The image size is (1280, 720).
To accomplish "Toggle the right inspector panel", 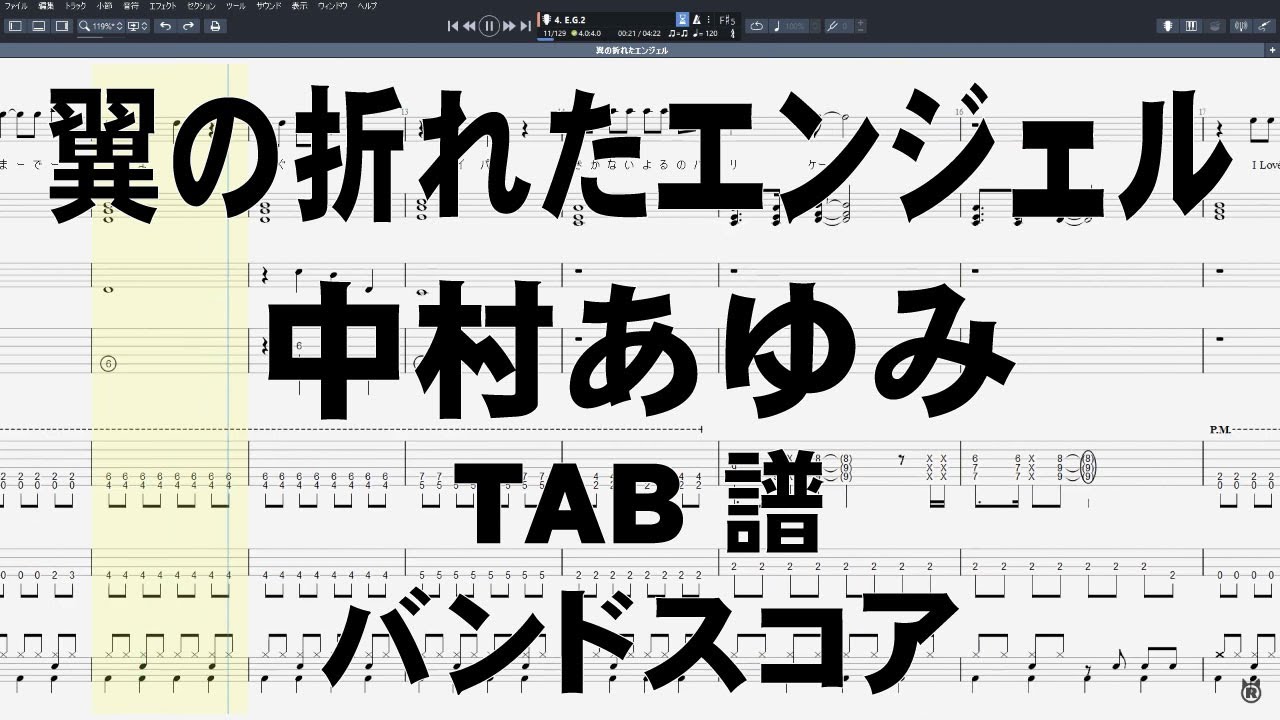I will 63,26.
